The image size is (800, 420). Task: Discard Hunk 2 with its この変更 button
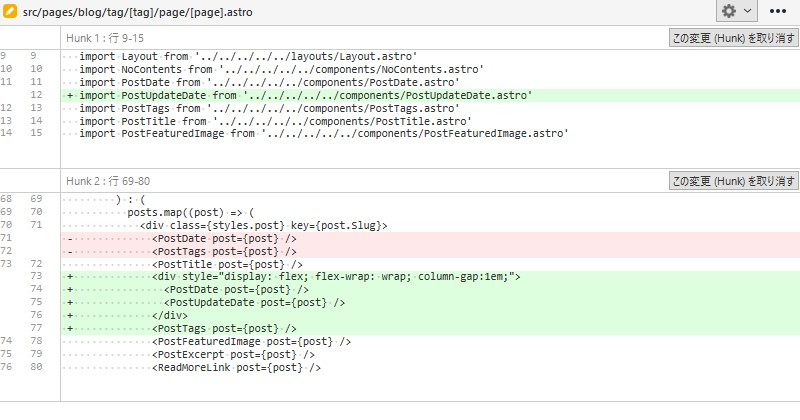point(733,181)
